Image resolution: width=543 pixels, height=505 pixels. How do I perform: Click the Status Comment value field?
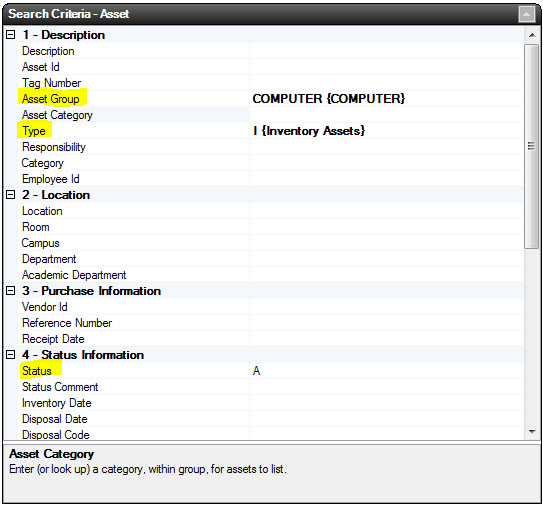386,387
